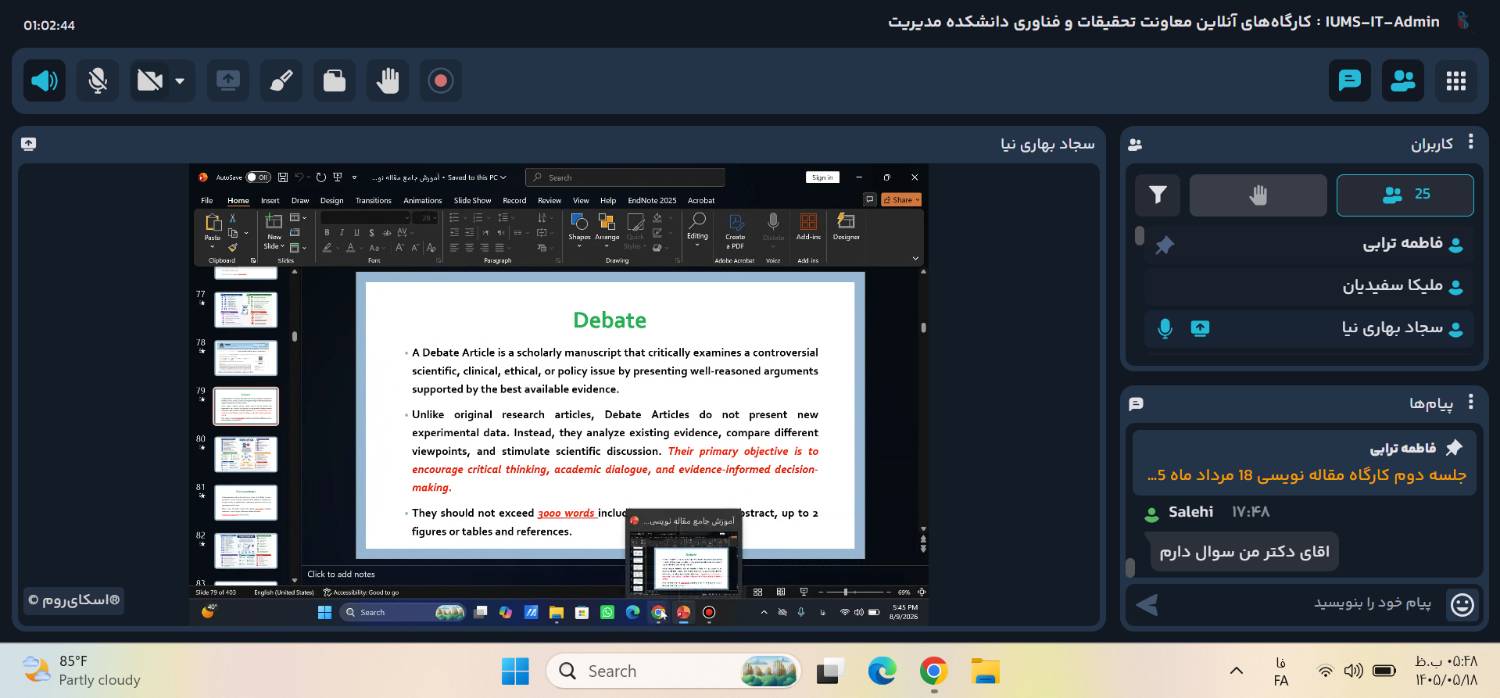The image size is (1500, 698).
Task: Filter the users list with the funnel icon
Action: [x=1158, y=195]
